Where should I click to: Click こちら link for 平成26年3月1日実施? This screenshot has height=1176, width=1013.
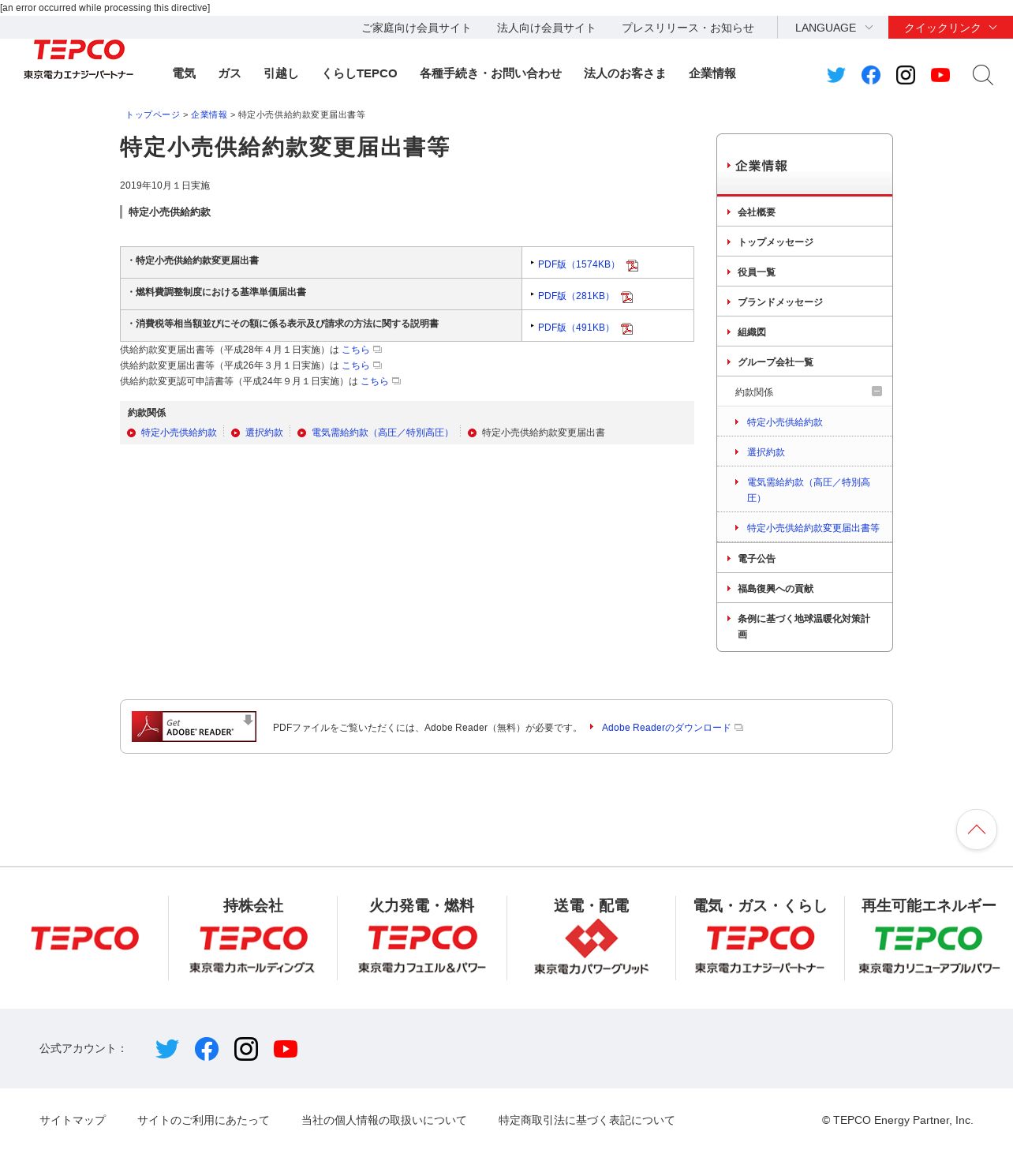(x=356, y=365)
